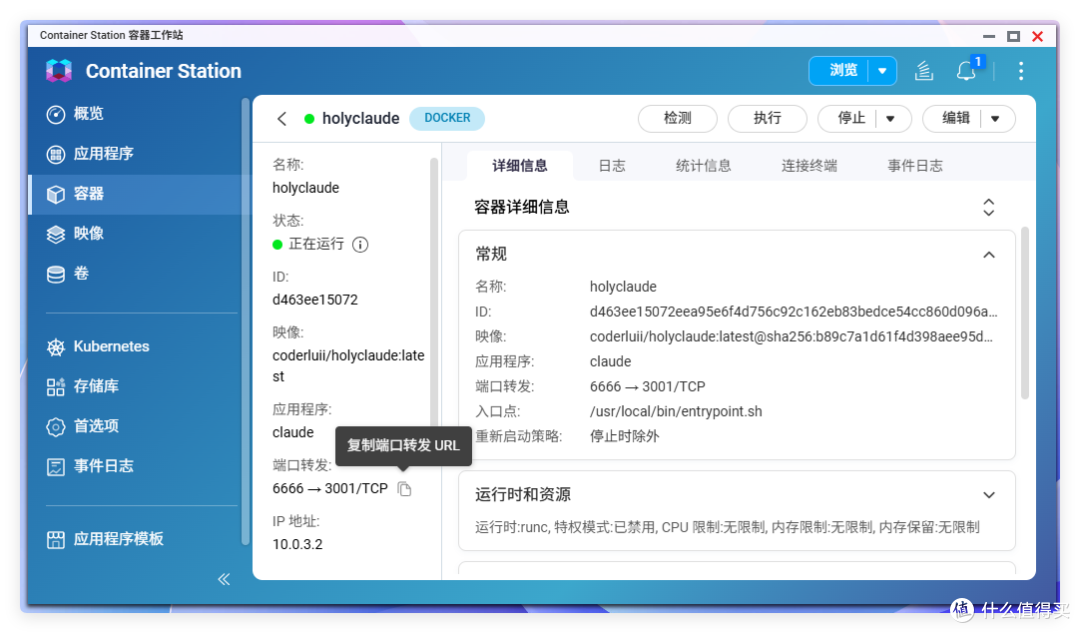Image resolution: width=1080 pixels, height=633 pixels.
Task: Click the 容器 cube icon
Action: [x=56, y=194]
